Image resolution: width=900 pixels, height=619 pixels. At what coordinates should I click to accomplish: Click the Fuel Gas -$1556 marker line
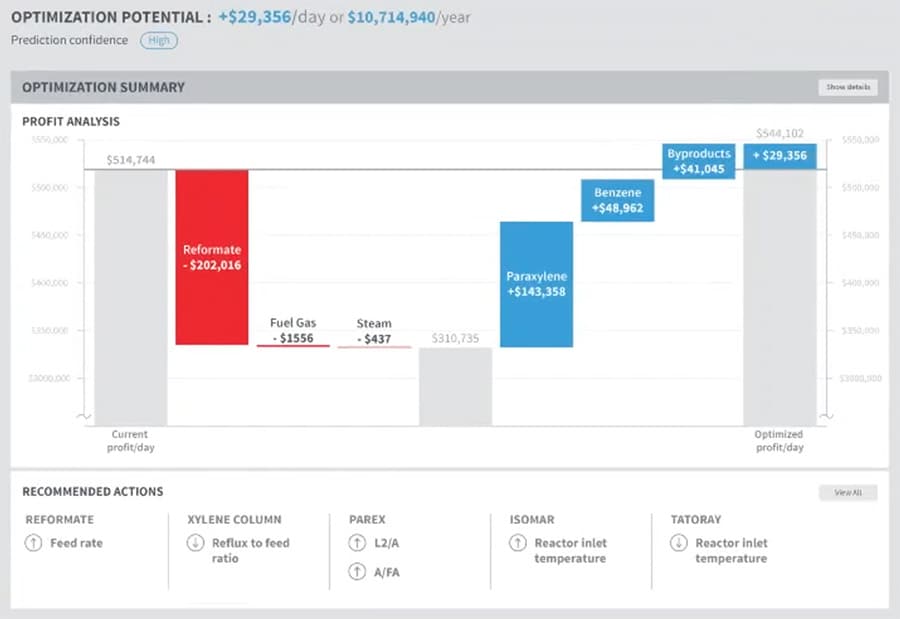pos(293,345)
